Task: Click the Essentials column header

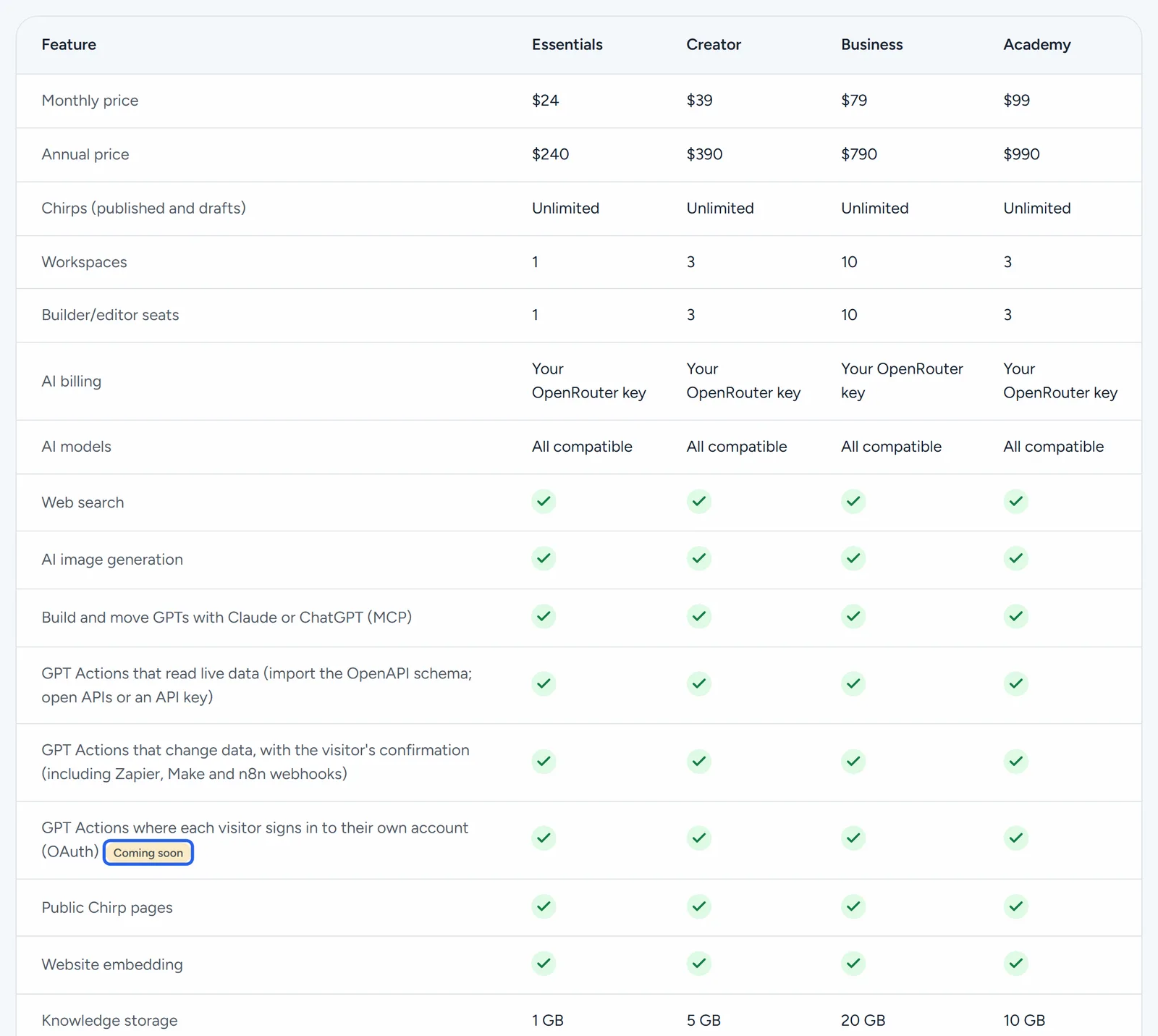Action: (567, 45)
